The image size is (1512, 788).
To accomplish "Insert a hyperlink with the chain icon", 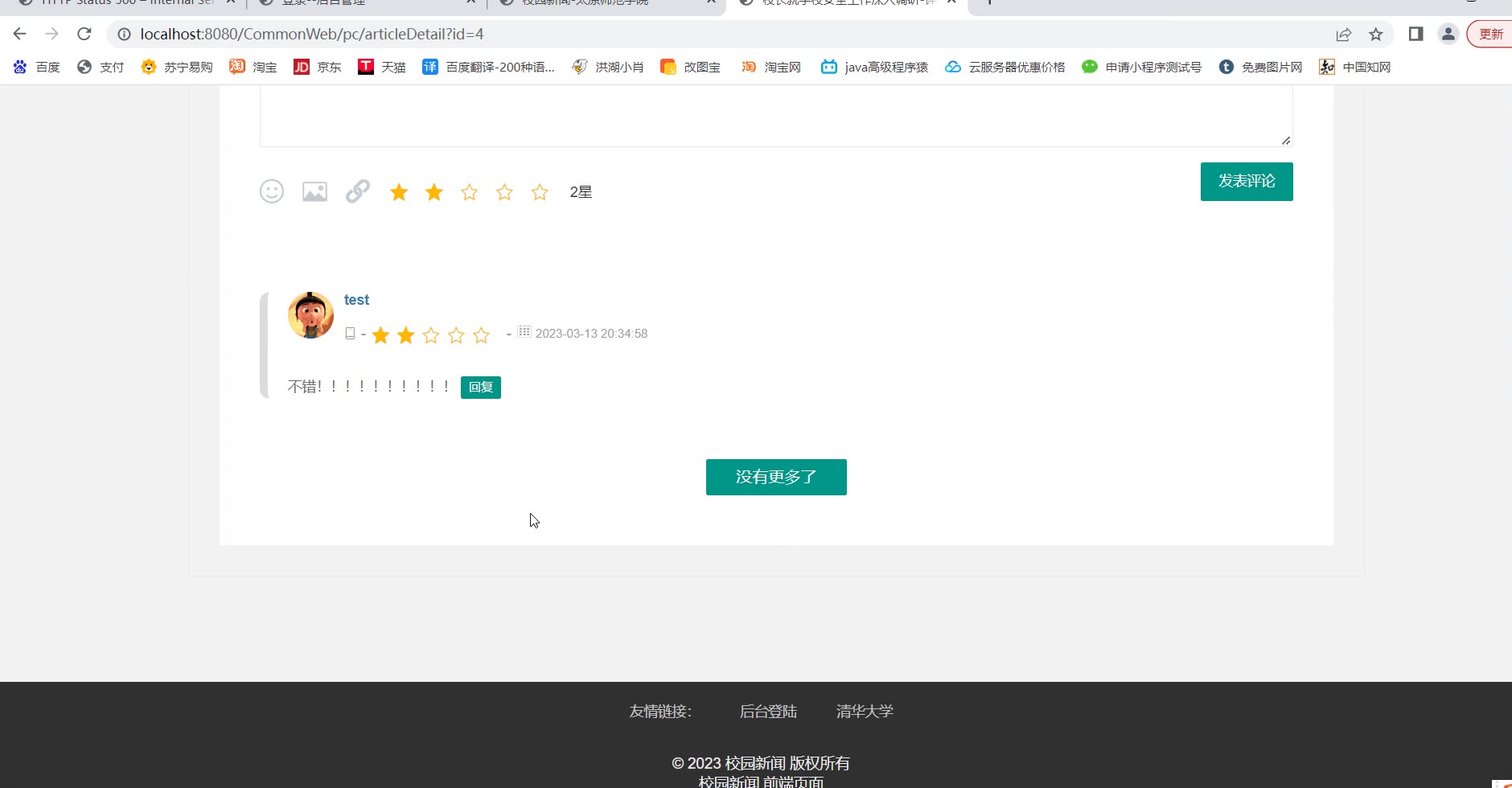I will [358, 191].
